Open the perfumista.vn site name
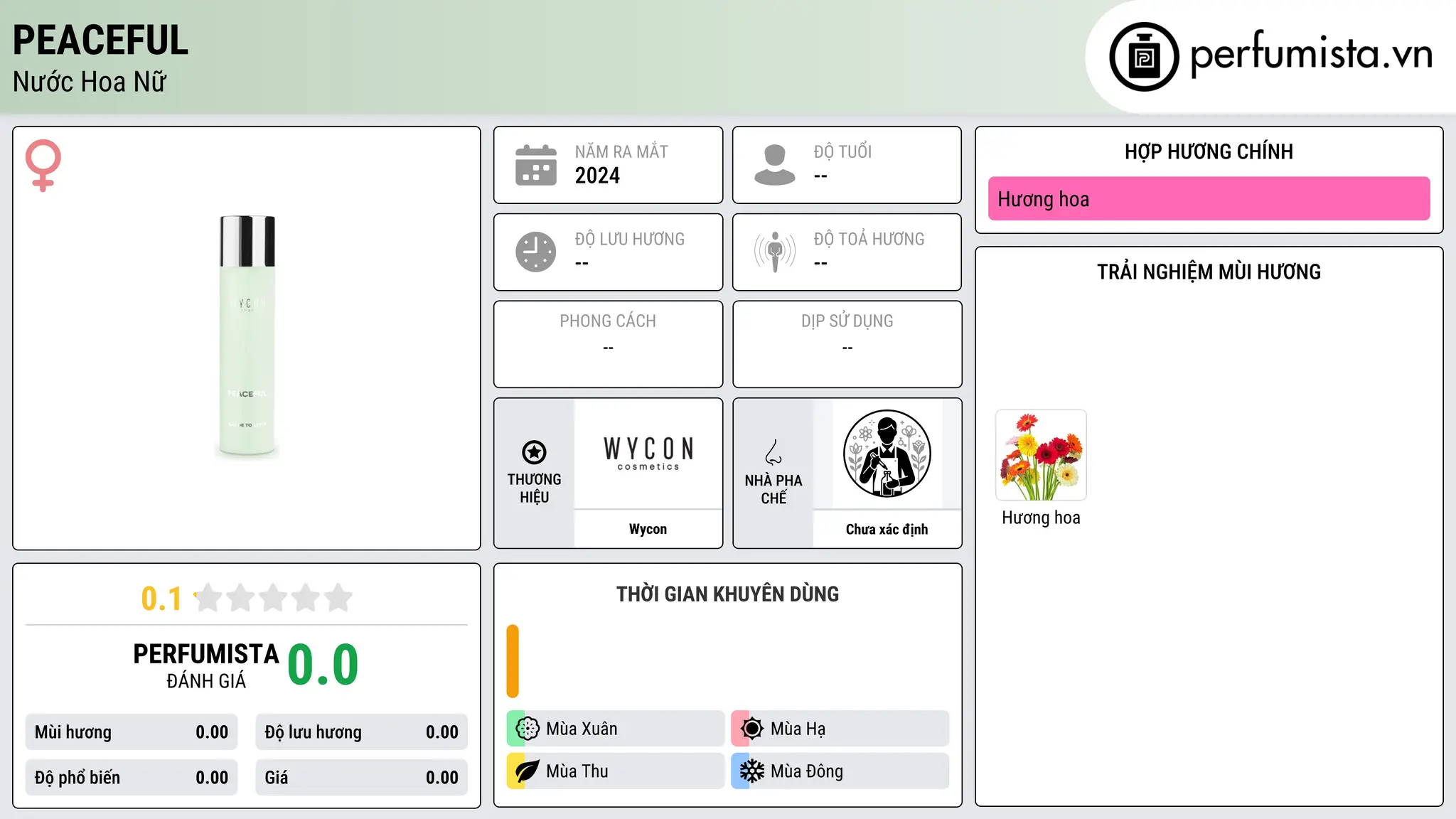The height and width of the screenshot is (819, 1456). click(x=1311, y=54)
